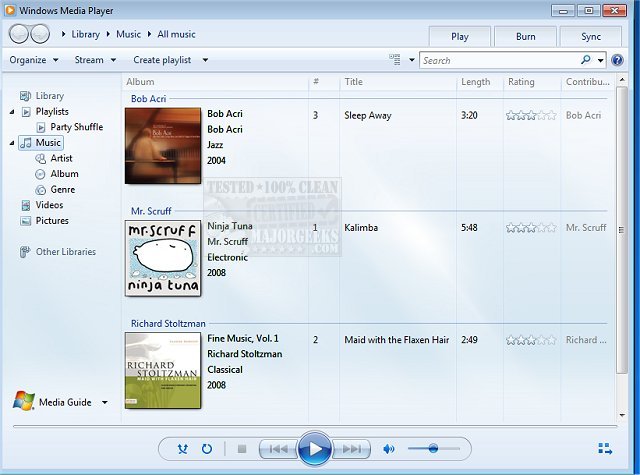Click the Create playlist button
The height and width of the screenshot is (475, 640).
(162, 60)
